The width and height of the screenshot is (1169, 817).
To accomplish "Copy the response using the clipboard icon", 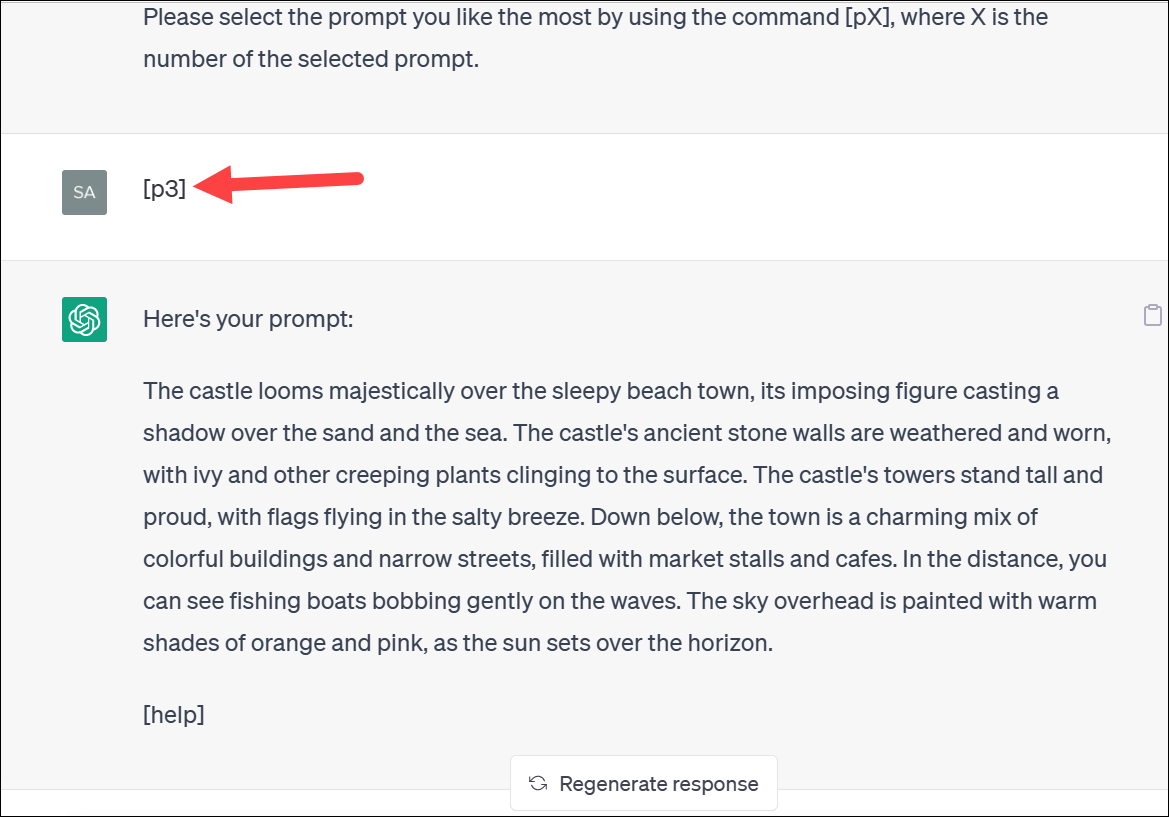I will (x=1153, y=315).
